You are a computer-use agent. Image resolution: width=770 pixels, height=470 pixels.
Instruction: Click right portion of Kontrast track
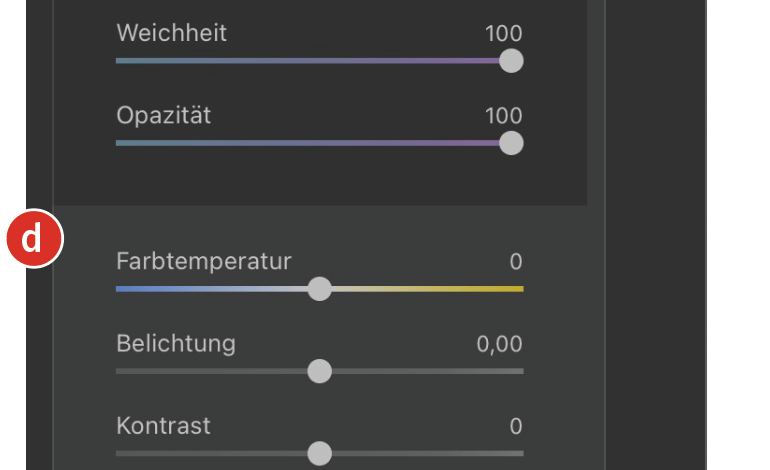tap(440, 453)
